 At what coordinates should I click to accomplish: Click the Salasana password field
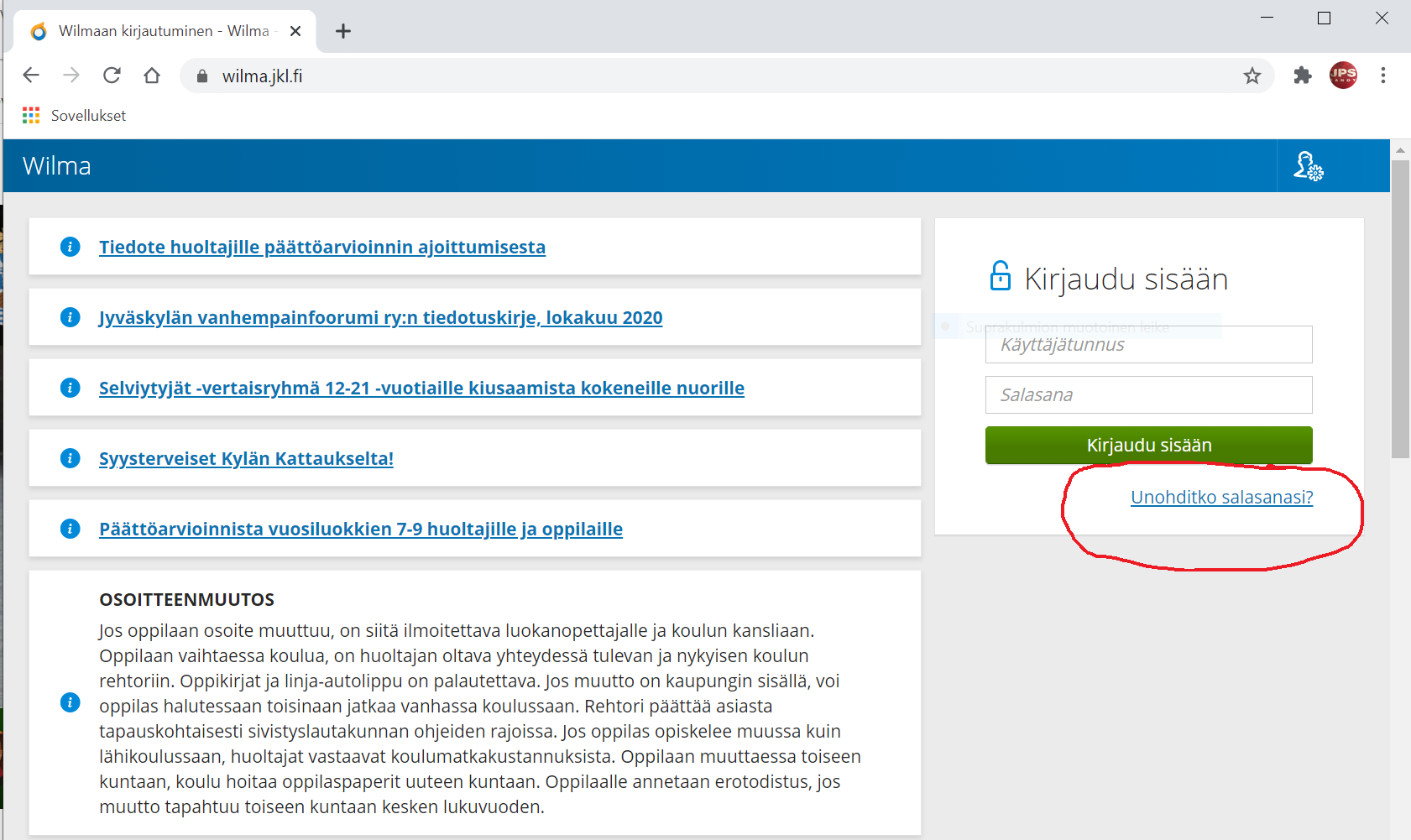(x=1148, y=395)
